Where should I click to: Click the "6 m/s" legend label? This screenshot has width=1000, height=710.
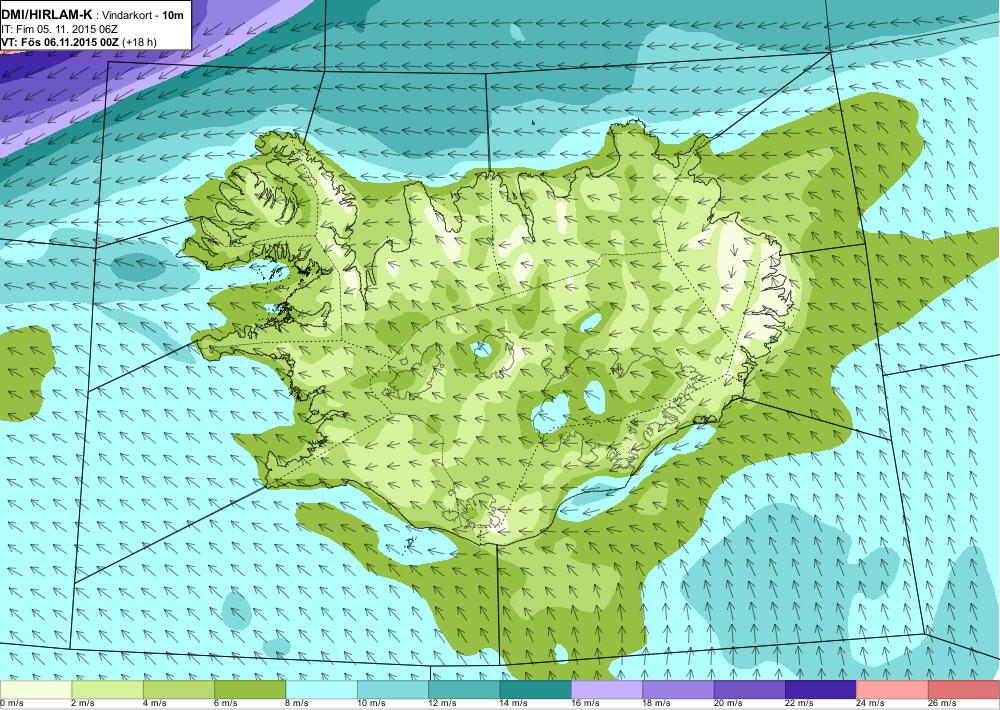coord(226,703)
